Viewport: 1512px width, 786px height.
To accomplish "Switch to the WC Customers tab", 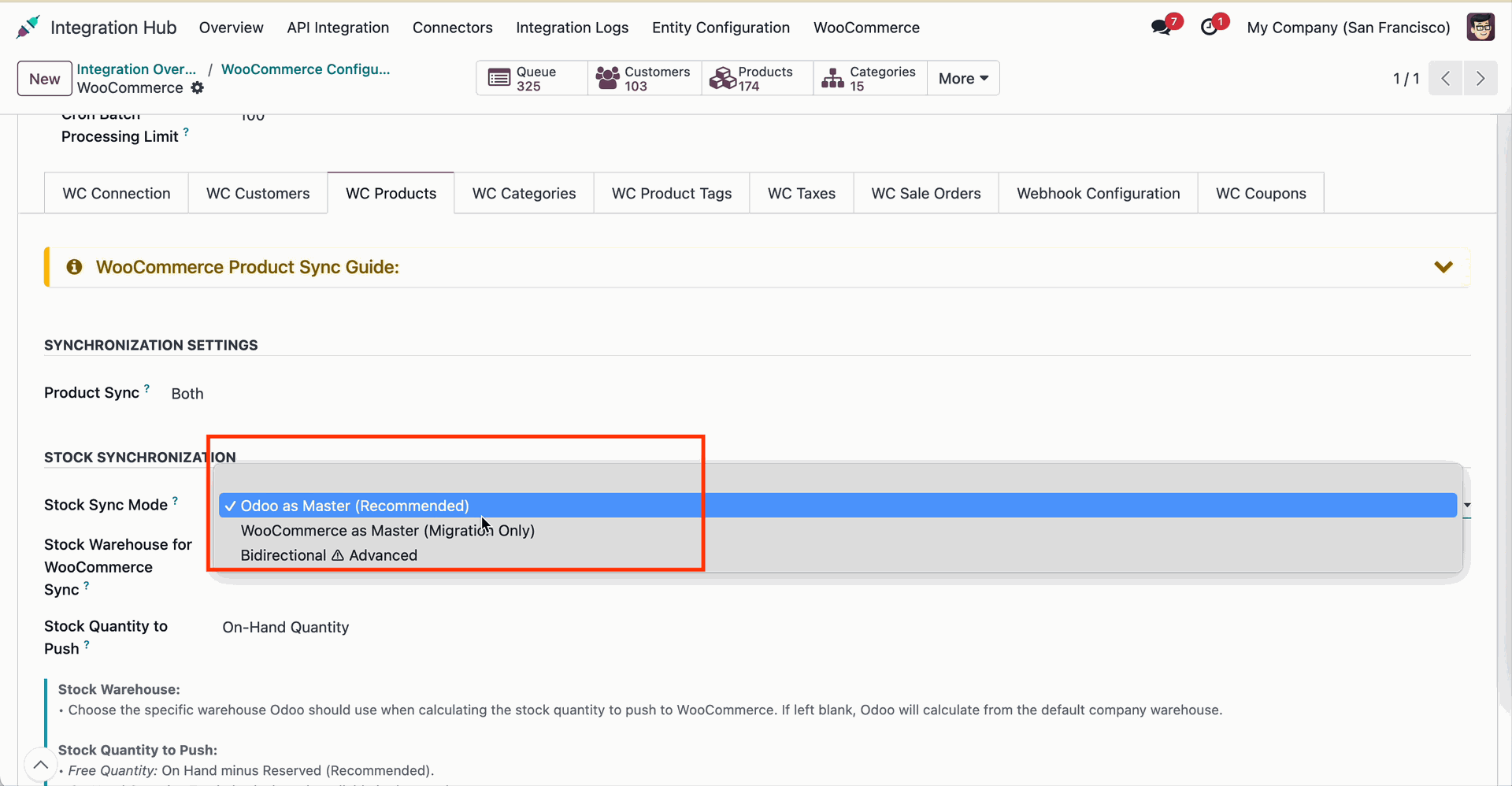I will pyautogui.click(x=258, y=194).
